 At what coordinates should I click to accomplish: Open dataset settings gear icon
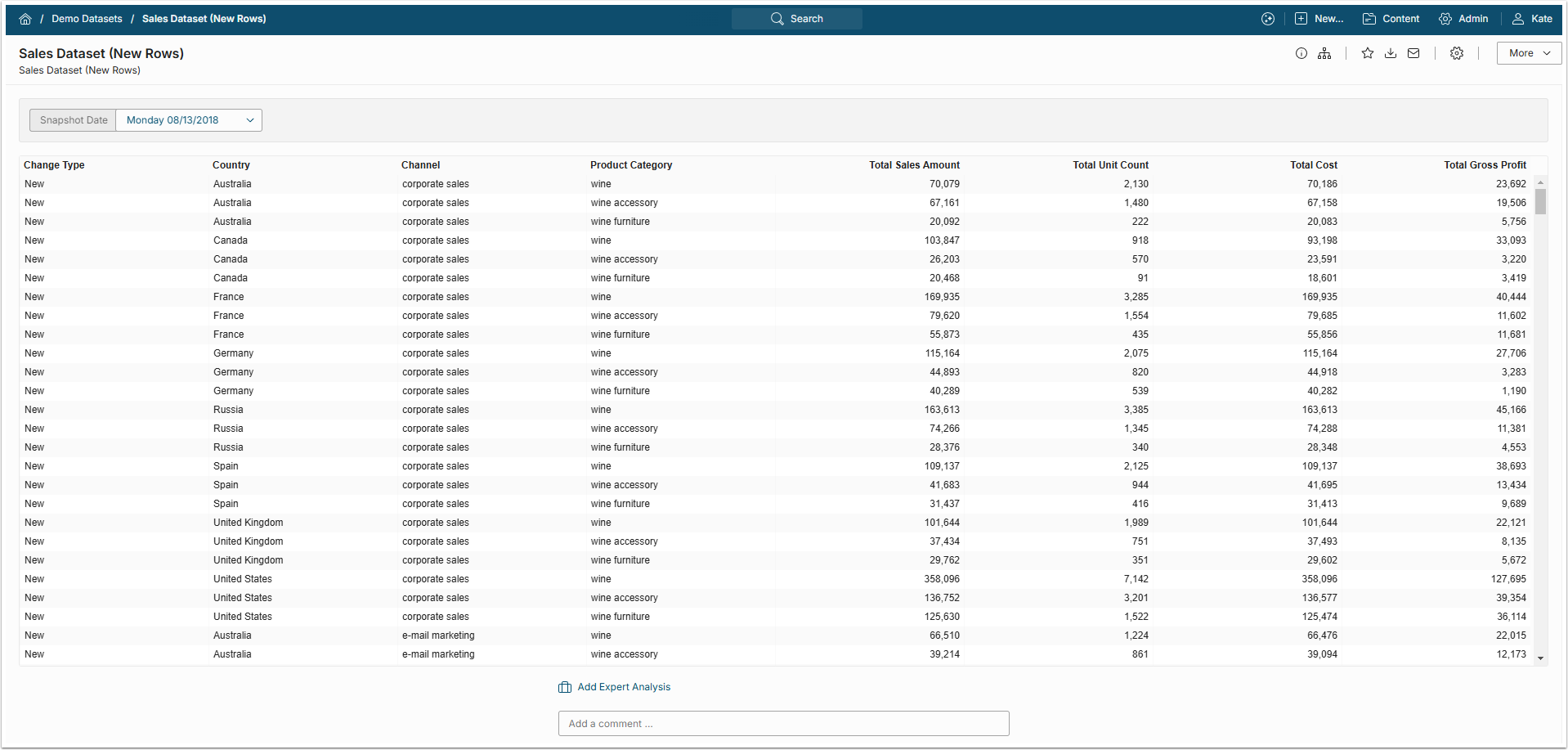[1456, 53]
